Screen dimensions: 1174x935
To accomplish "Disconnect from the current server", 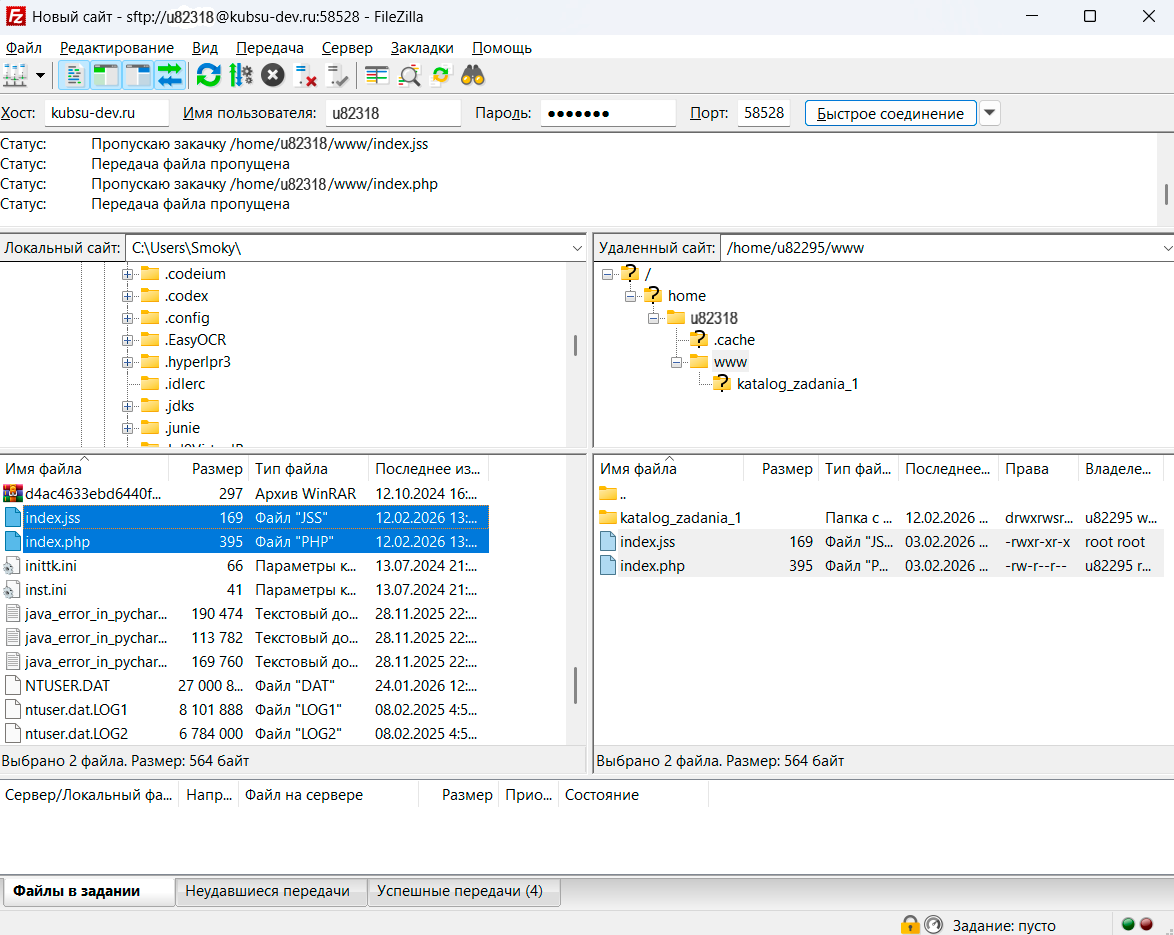I will [305, 76].
